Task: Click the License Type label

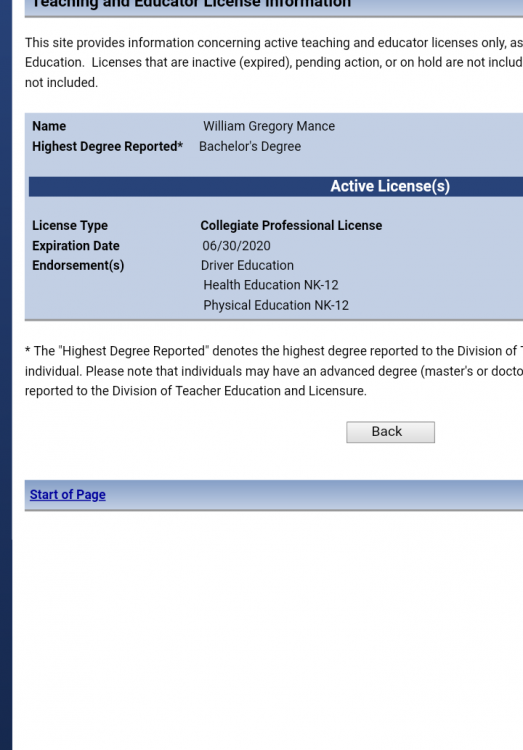Action: (70, 226)
